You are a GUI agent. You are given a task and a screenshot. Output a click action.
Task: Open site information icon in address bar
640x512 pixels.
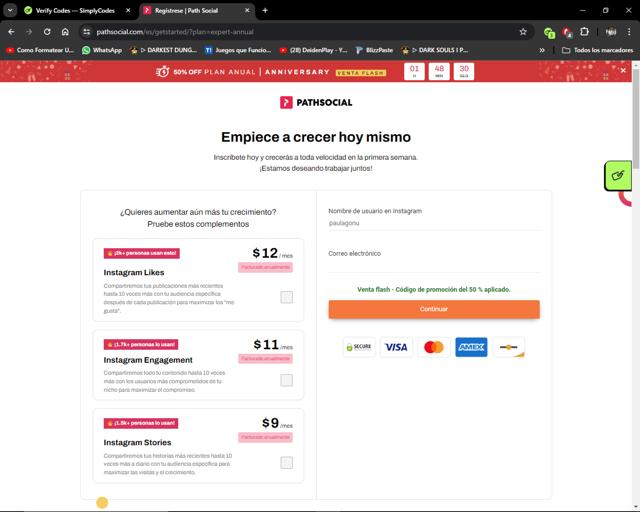[x=87, y=32]
